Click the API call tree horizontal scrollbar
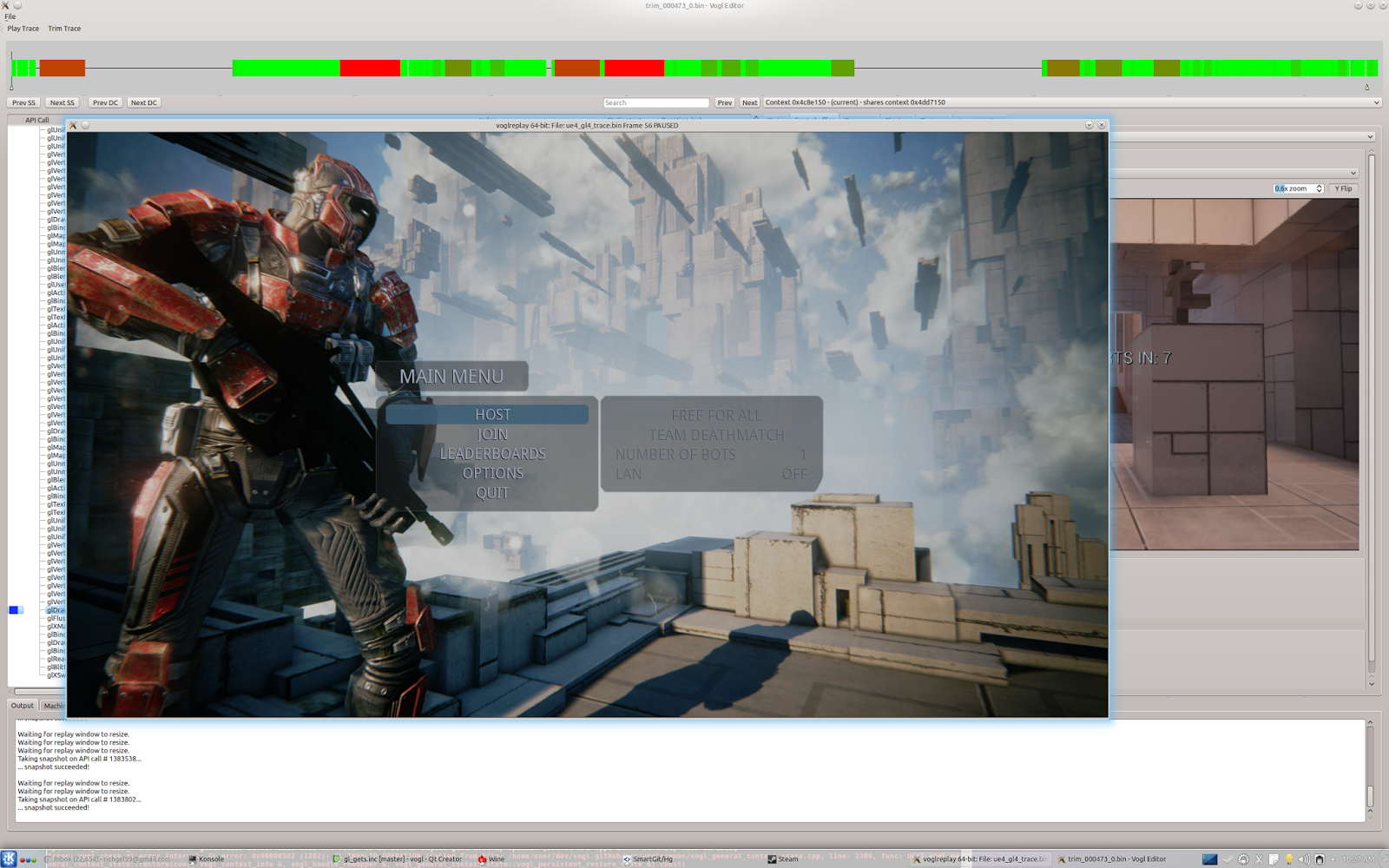The image size is (1389, 868). 39,692
